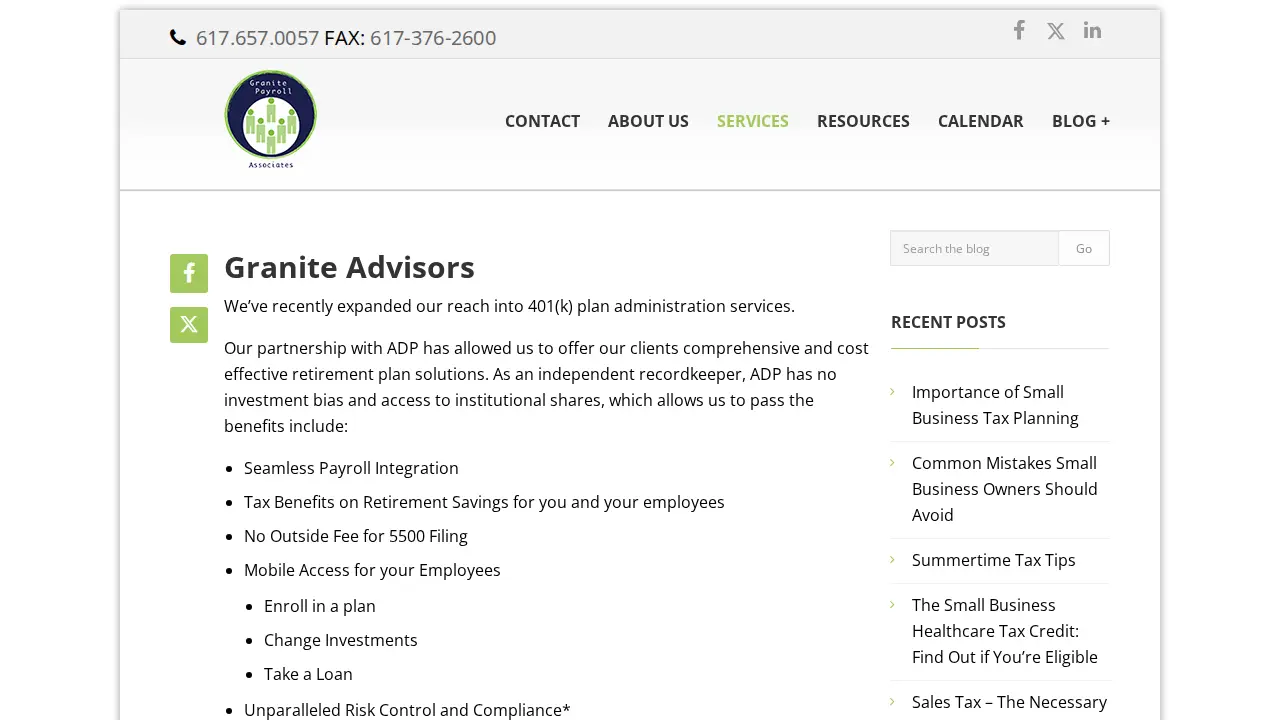Click the phone number 617.657.0057
Viewport: 1280px width, 720px height.
(257, 38)
